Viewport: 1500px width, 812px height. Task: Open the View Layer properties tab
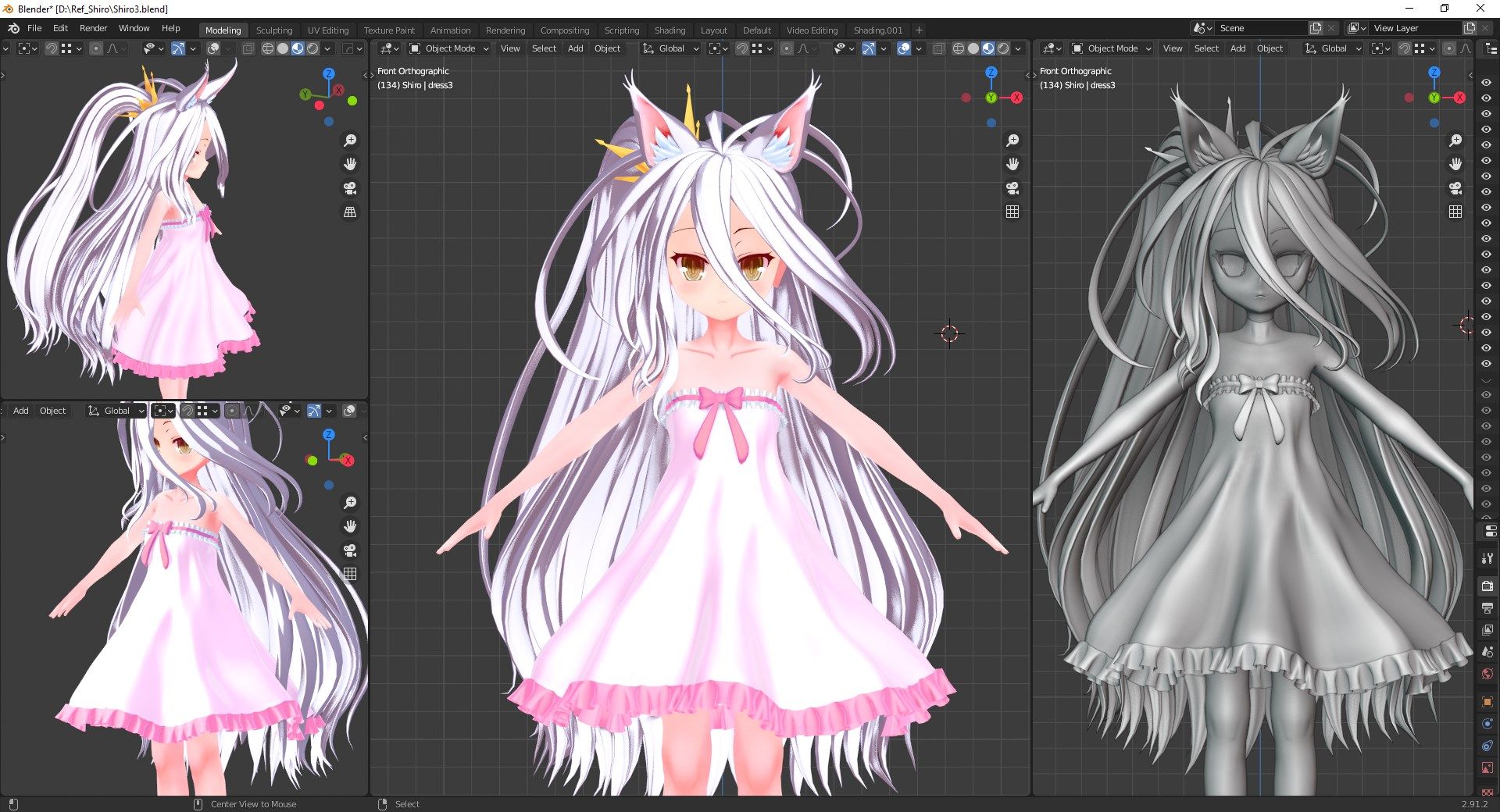pyautogui.click(x=1487, y=629)
